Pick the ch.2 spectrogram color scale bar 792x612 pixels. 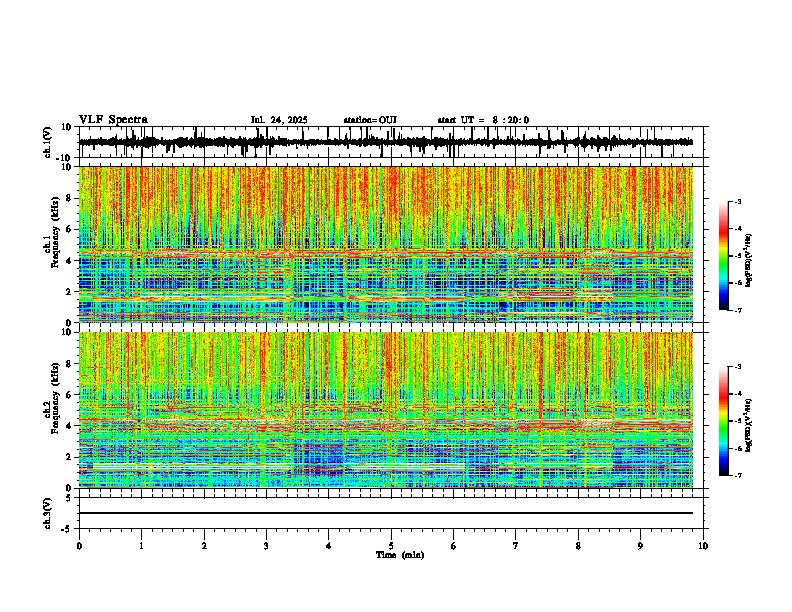[724, 421]
